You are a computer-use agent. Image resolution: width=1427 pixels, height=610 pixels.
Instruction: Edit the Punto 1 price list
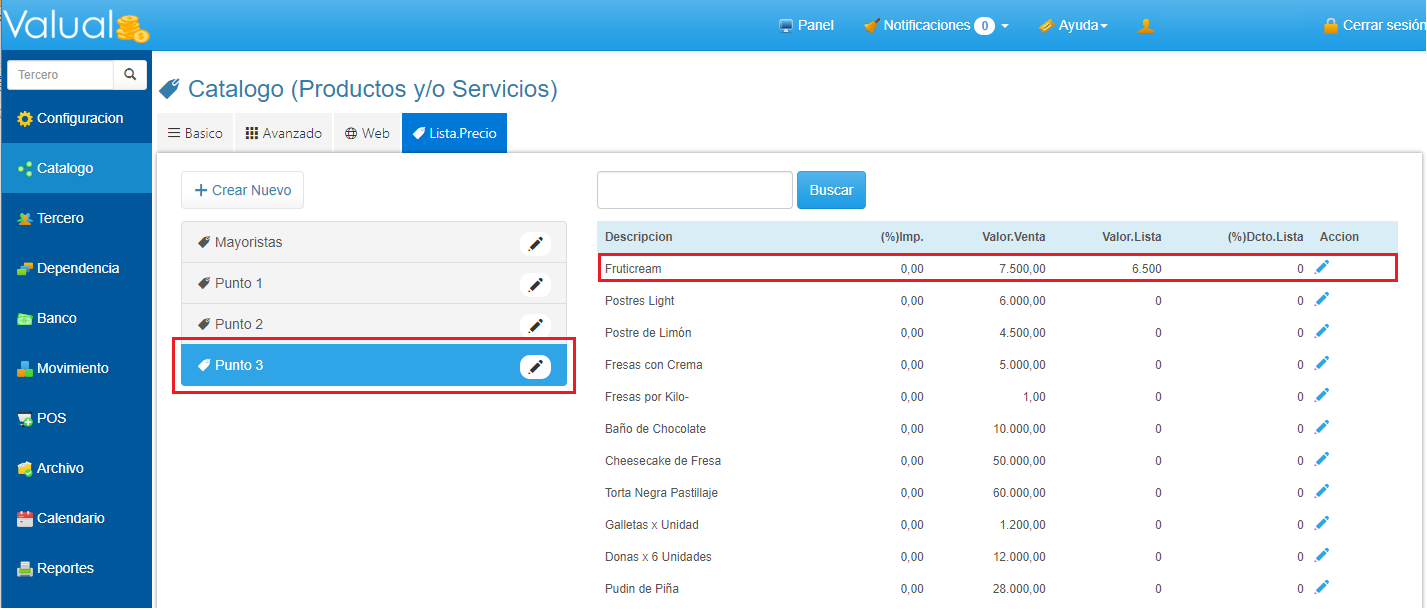pyautogui.click(x=535, y=285)
